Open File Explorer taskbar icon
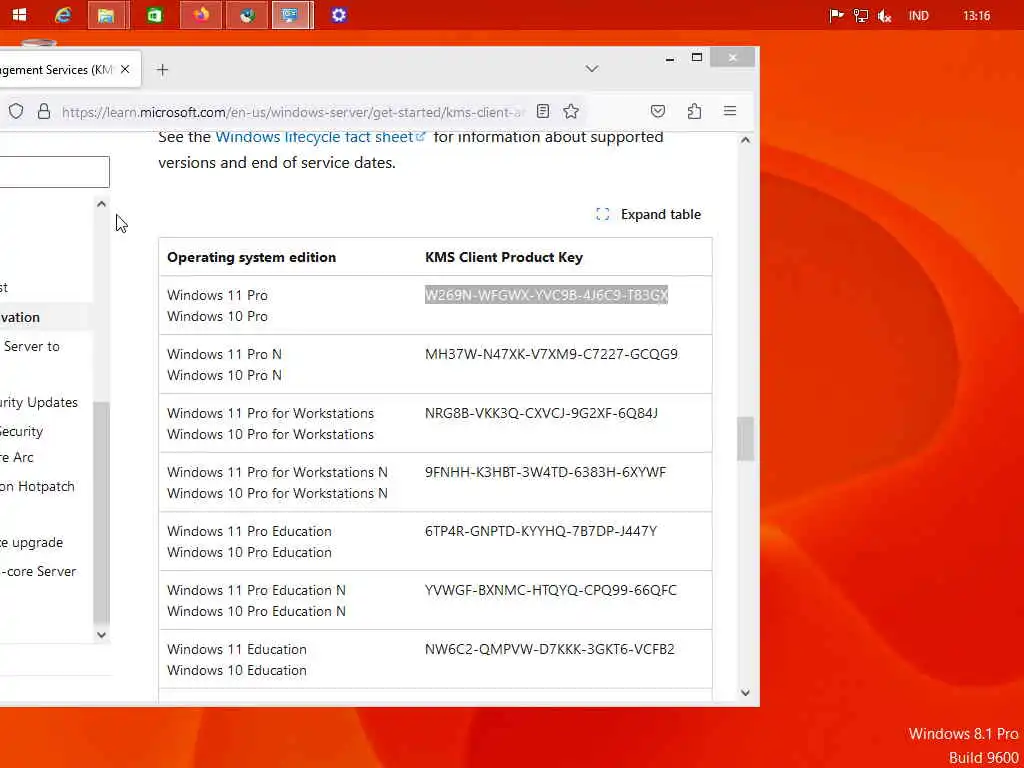The height and width of the screenshot is (768, 1024). [106, 15]
